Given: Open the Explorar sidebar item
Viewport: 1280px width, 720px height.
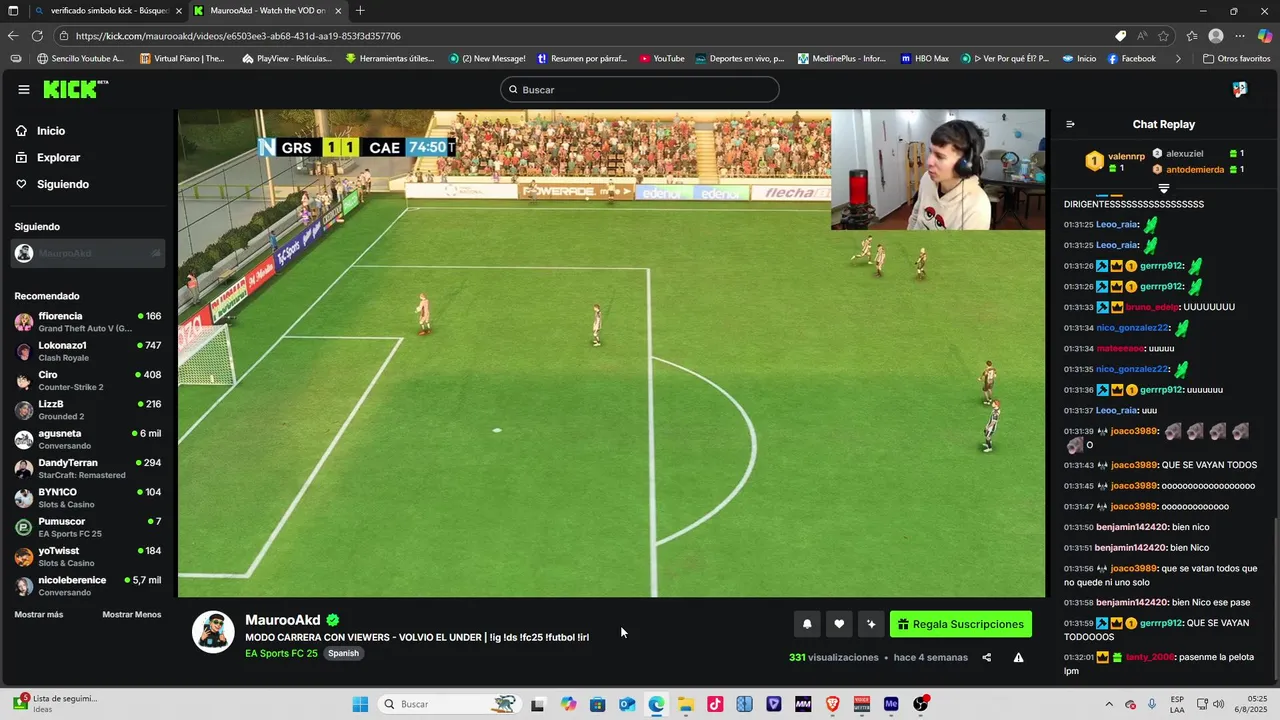Looking at the screenshot, I should [47, 158].
